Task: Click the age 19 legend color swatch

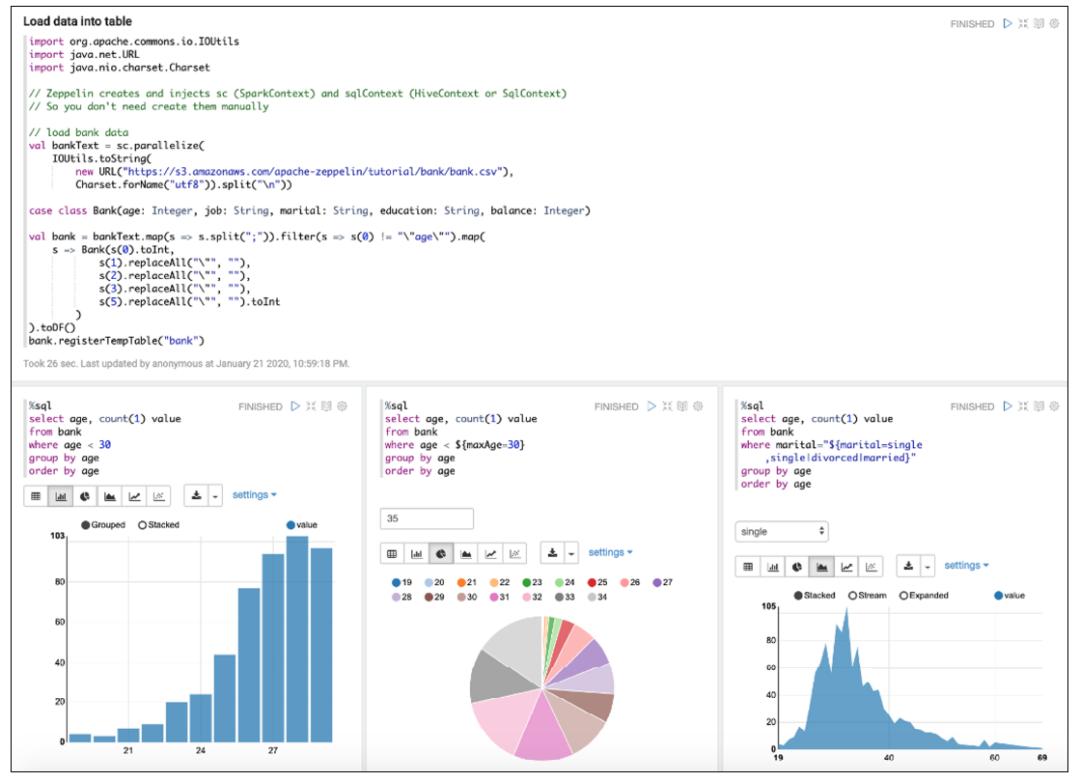Action: tap(395, 581)
